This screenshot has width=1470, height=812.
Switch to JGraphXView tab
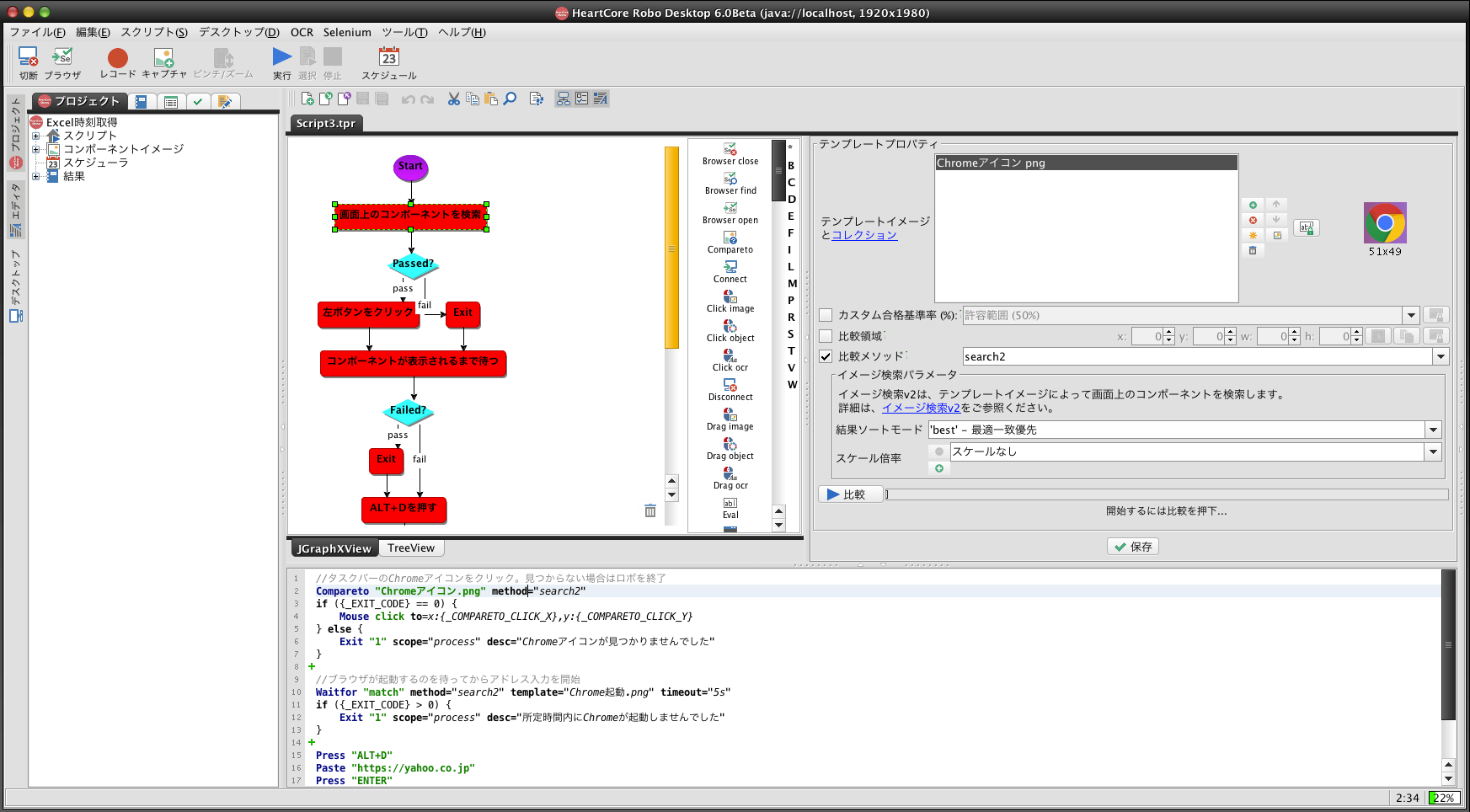[334, 548]
